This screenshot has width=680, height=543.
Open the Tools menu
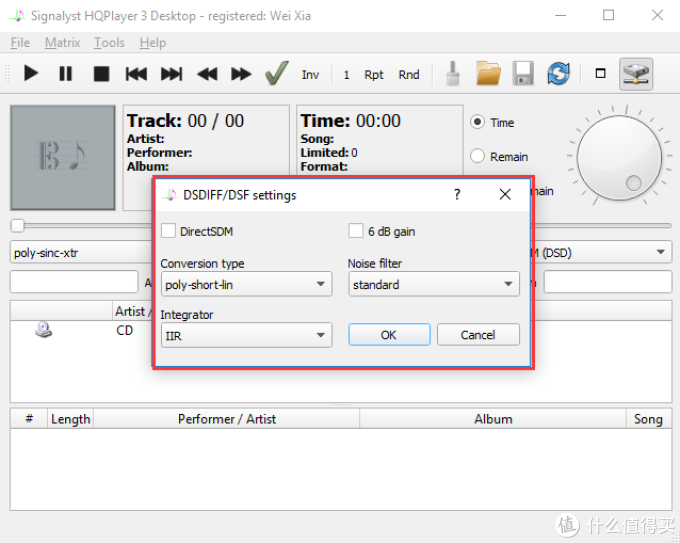[x=109, y=43]
